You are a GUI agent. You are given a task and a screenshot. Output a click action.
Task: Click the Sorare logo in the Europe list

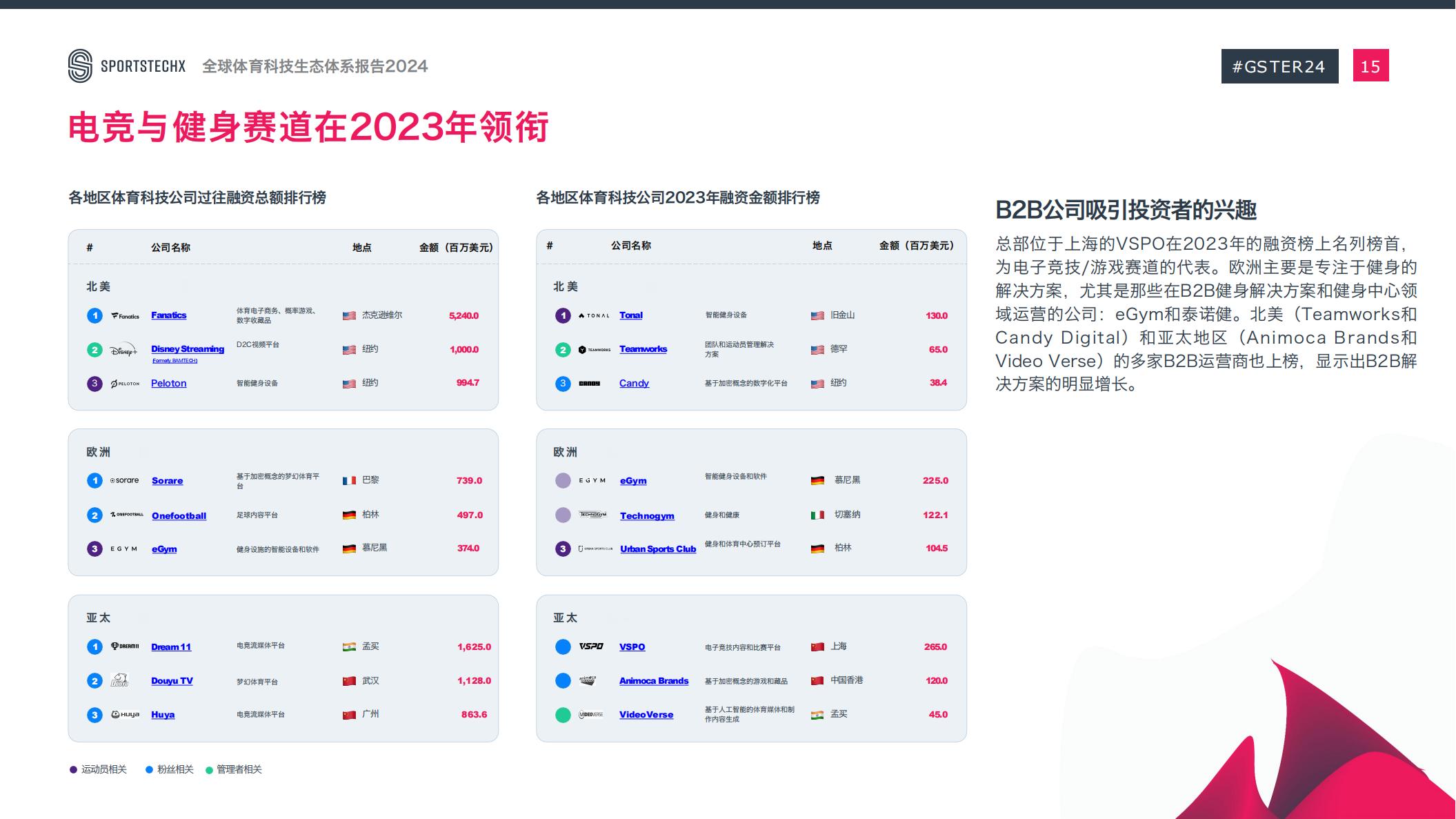[x=125, y=480]
